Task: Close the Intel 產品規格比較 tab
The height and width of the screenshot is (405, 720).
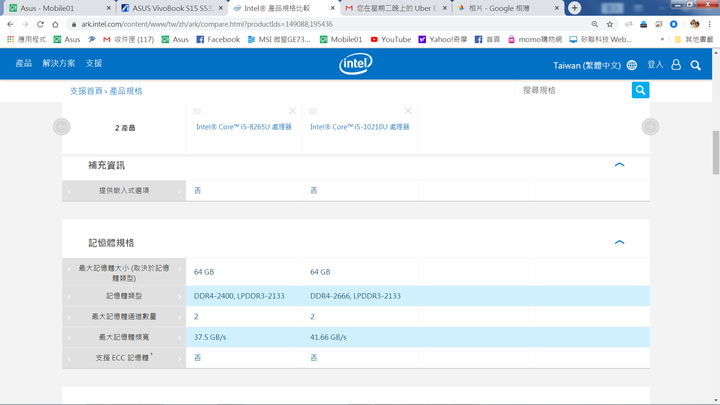Action: [x=332, y=8]
